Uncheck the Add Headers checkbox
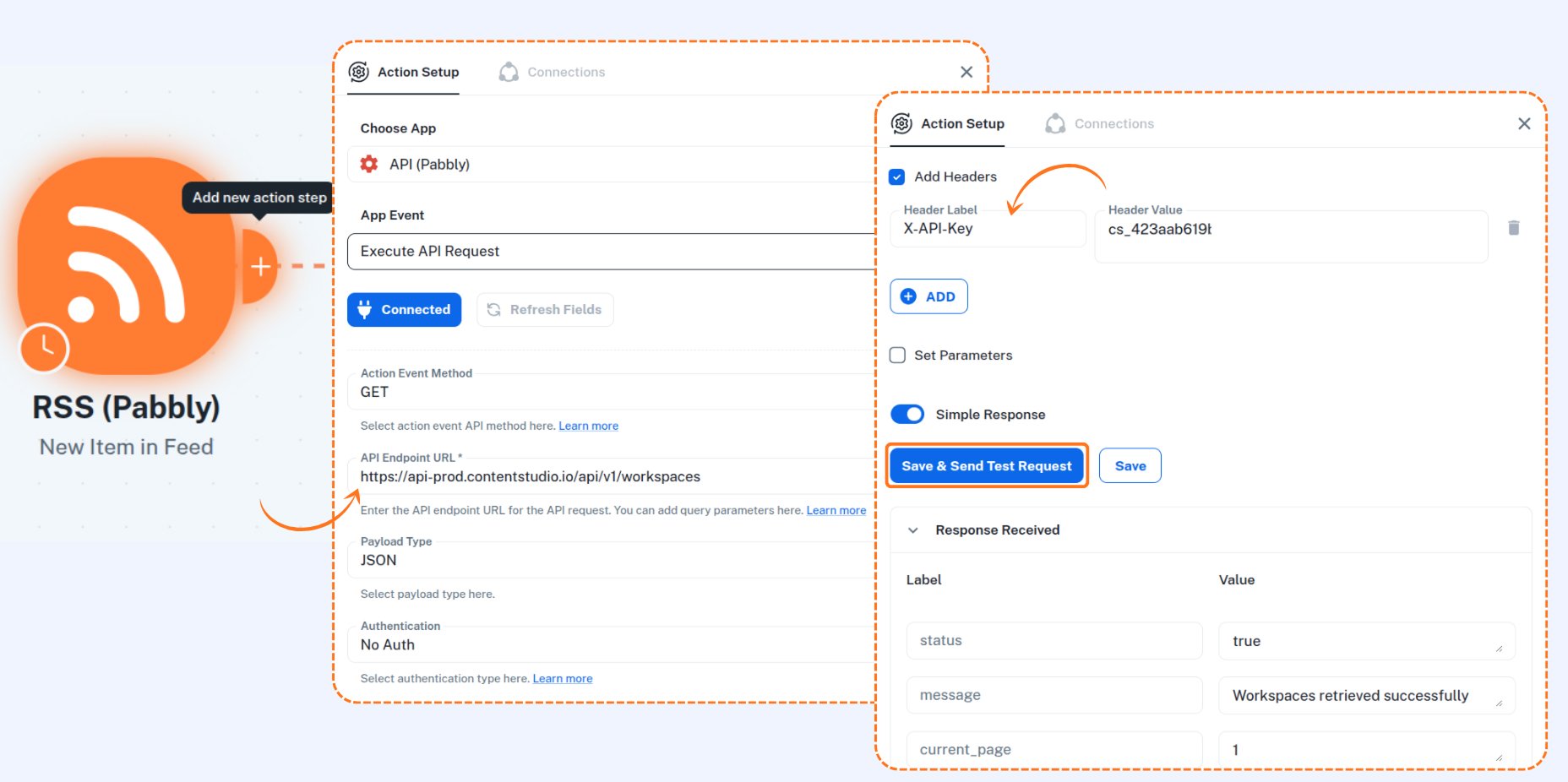 click(x=897, y=176)
